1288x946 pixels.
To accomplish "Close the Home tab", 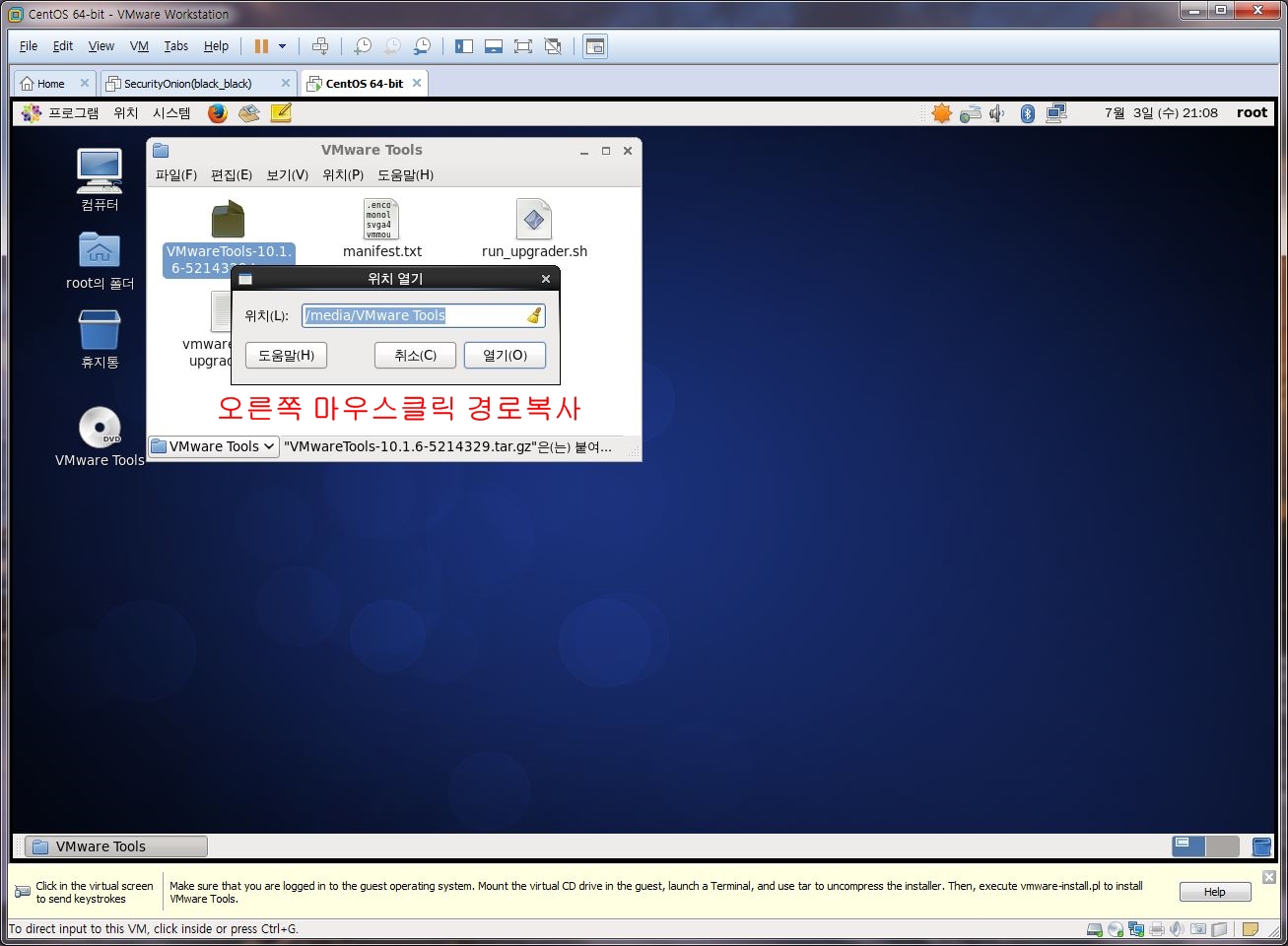I will pyautogui.click(x=84, y=83).
